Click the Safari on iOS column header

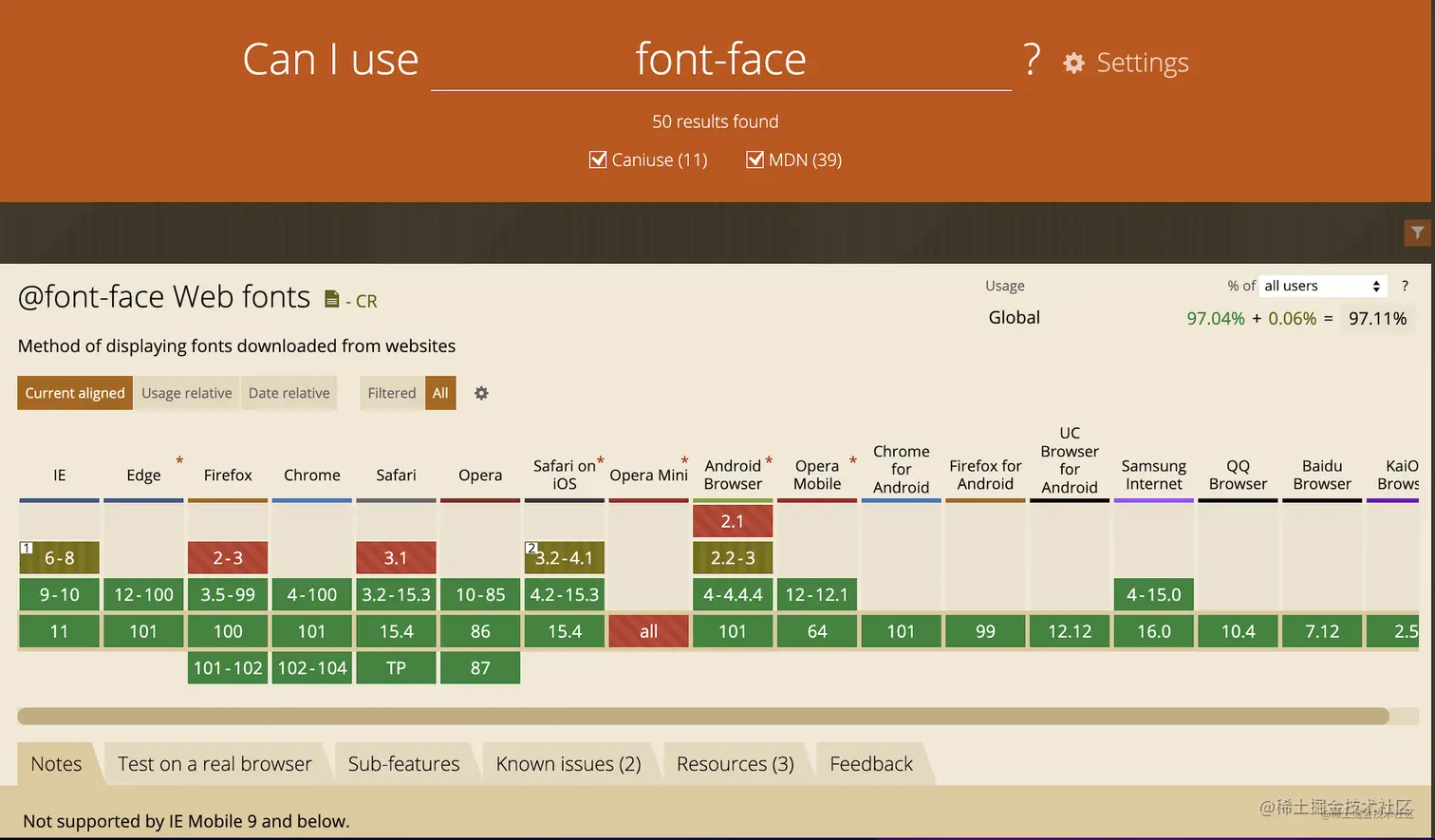click(x=565, y=475)
